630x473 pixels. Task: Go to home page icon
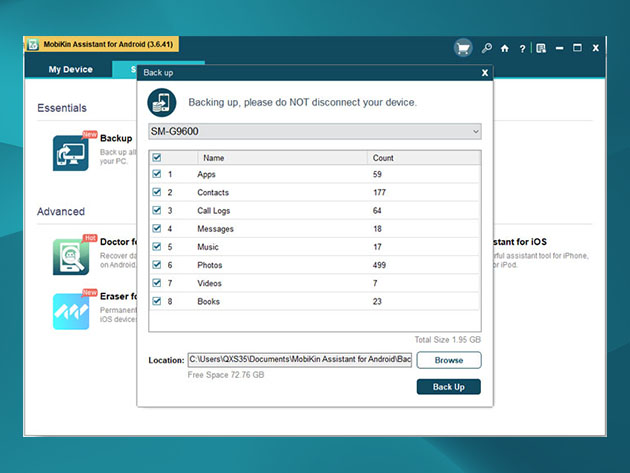[x=505, y=49]
